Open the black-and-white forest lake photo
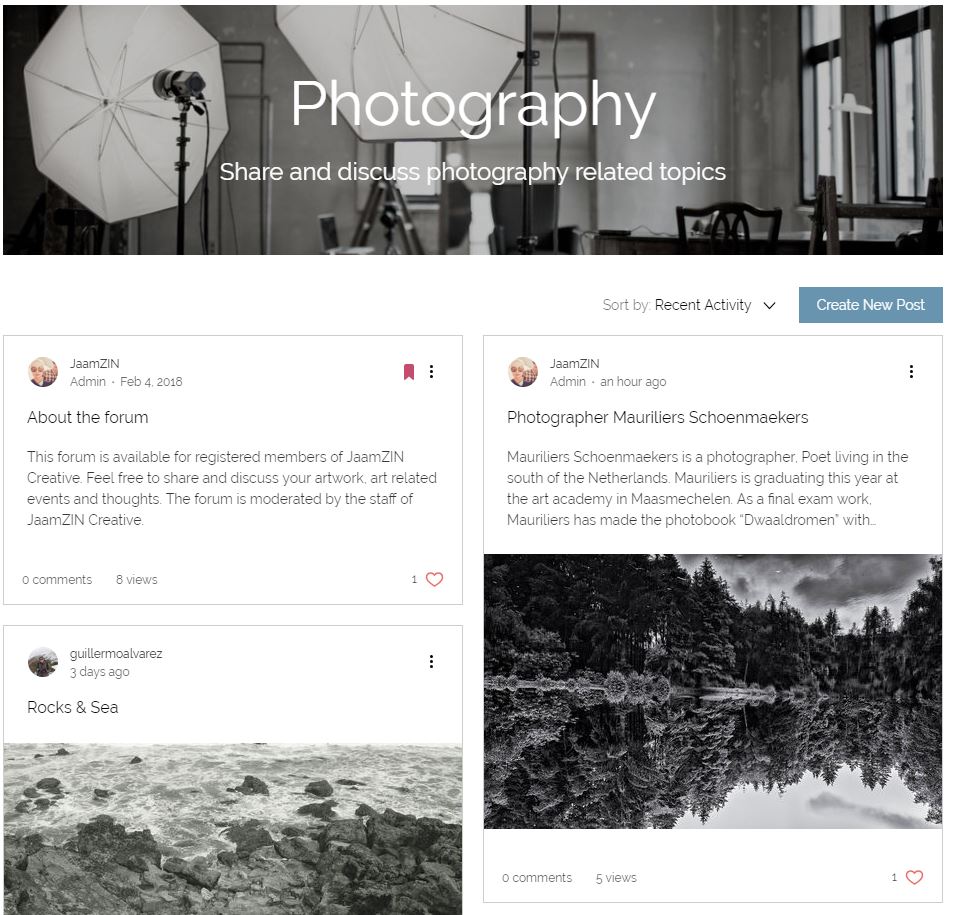 712,691
